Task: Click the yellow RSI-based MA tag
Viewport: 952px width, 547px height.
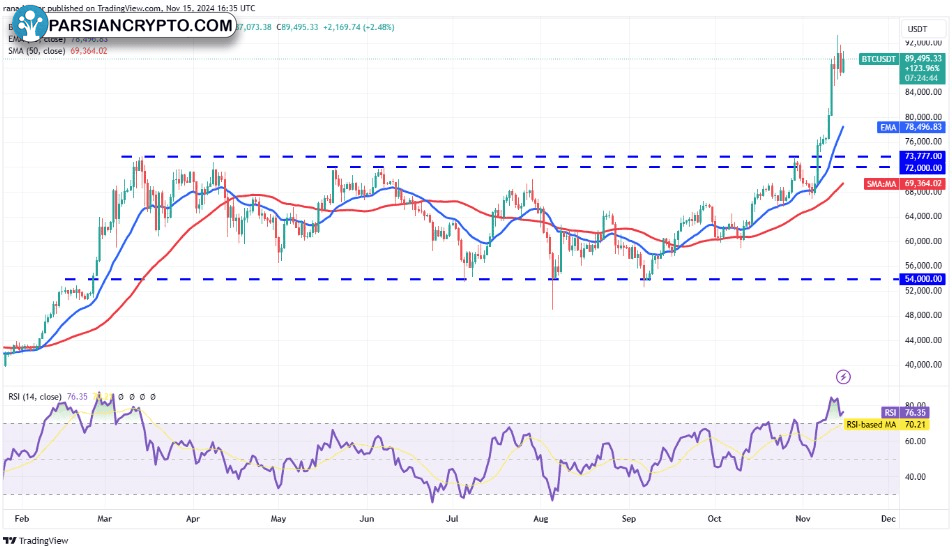Action: tap(871, 424)
